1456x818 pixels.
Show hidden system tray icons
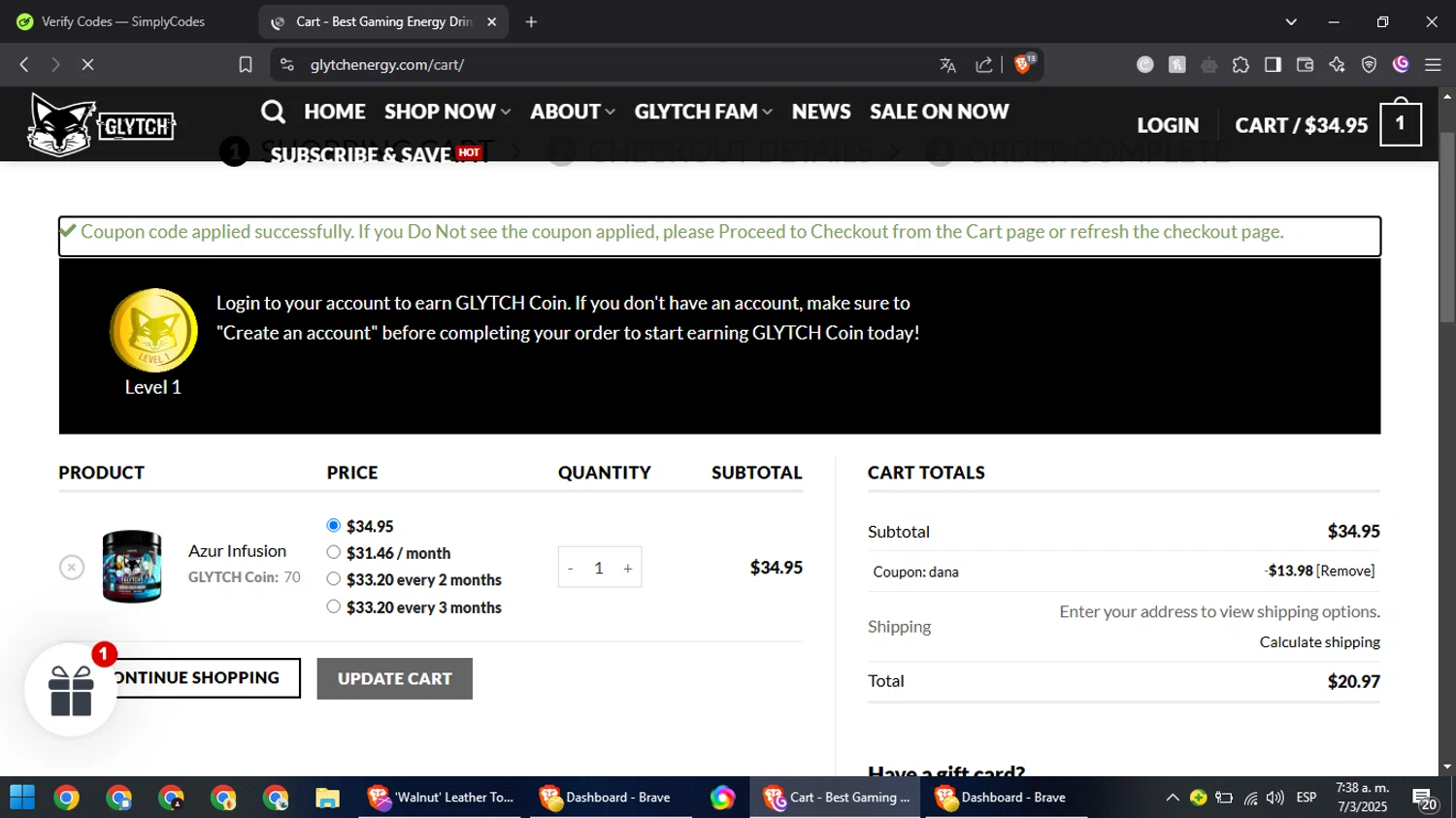point(1173,798)
